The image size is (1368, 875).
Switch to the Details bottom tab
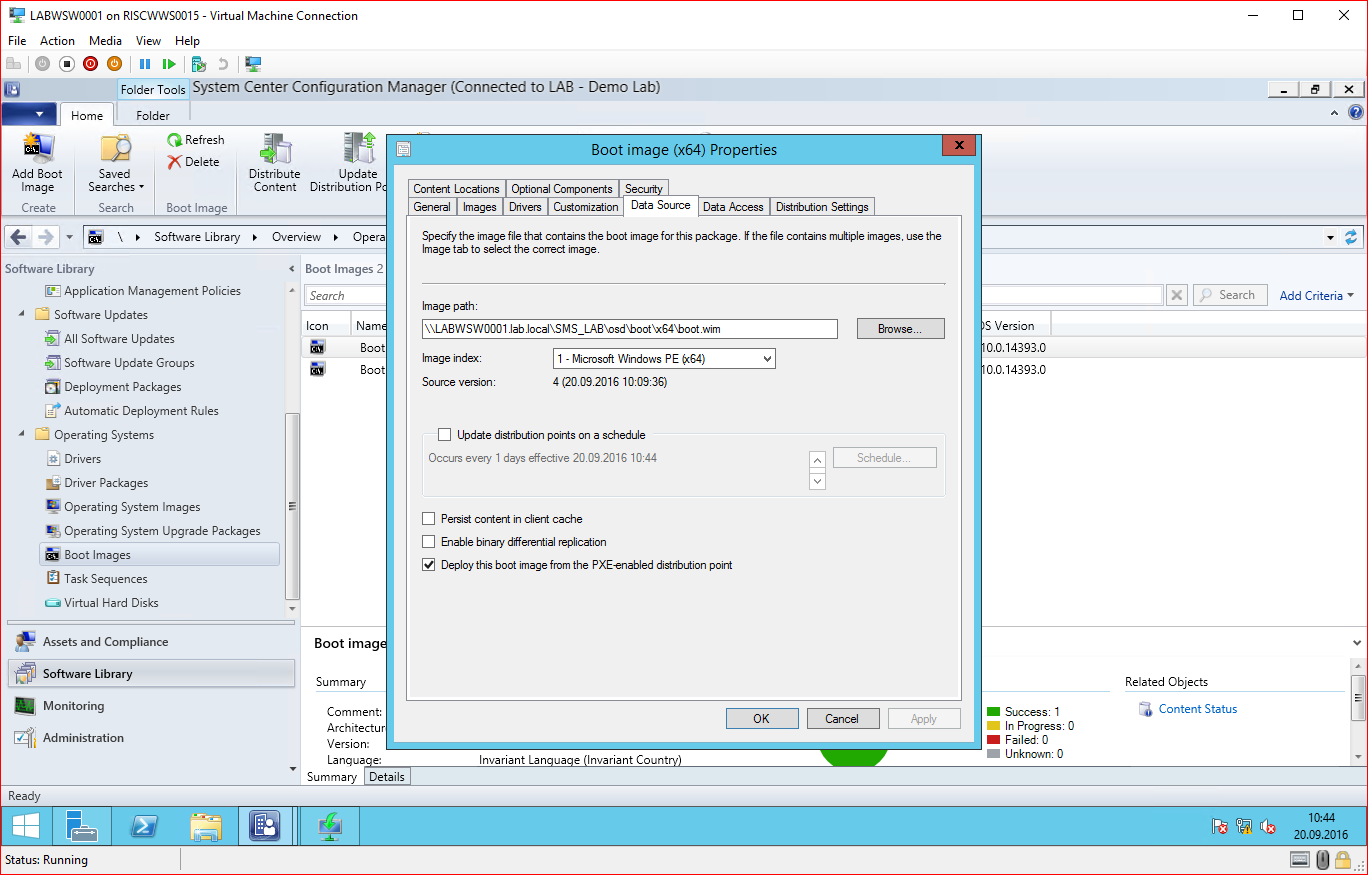coord(386,777)
